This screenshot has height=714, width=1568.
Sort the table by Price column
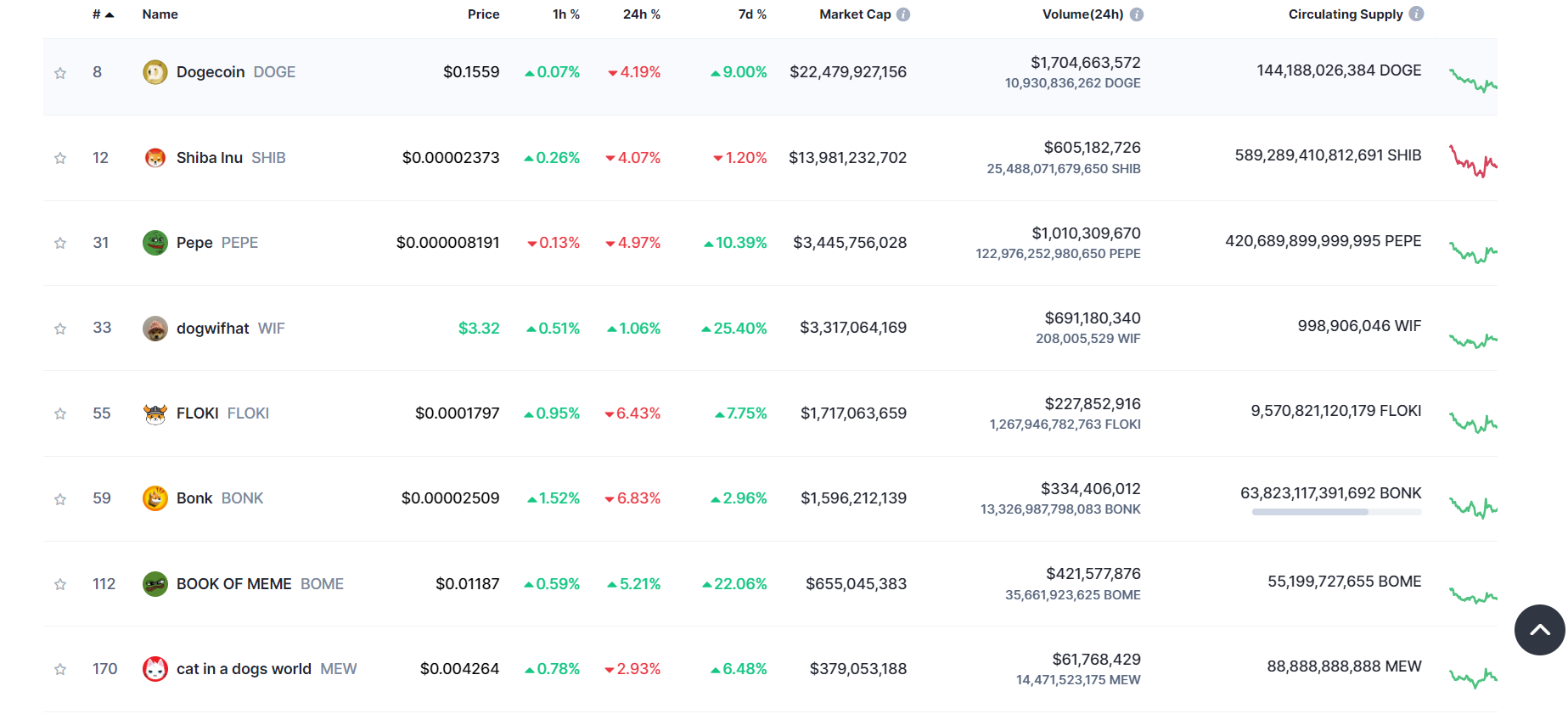[x=483, y=14]
